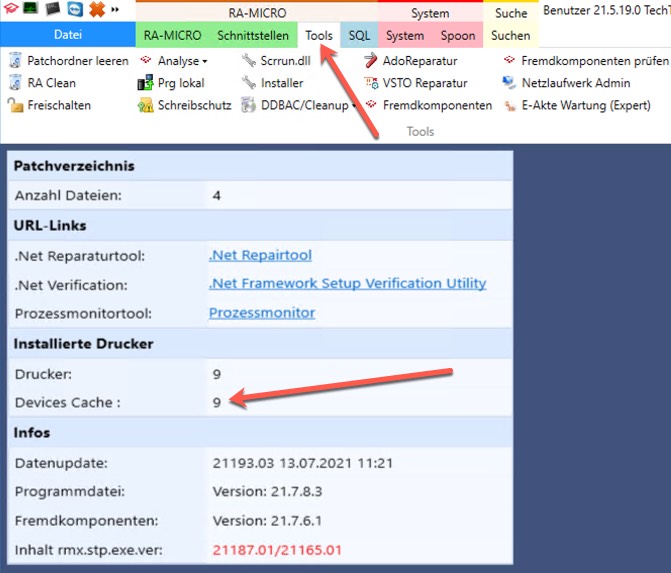The image size is (671, 573).
Task: Click the red value 21187.01/21165.01
Action: (277, 550)
